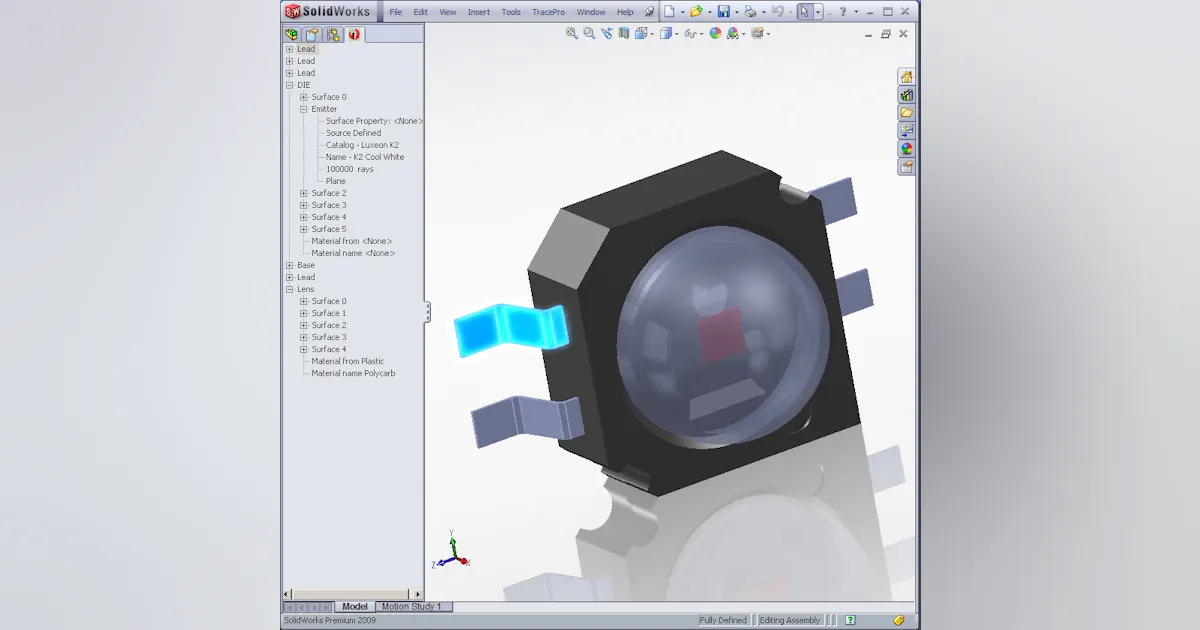The width and height of the screenshot is (1200, 630).
Task: Expand the DIE tree node
Action: click(289, 85)
